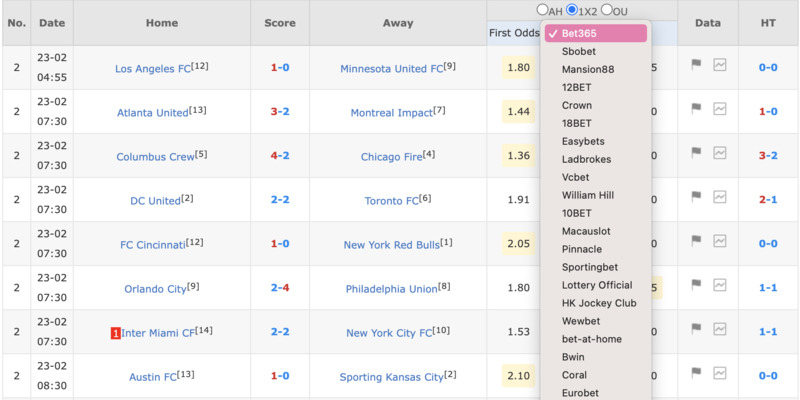
Task: Click flag icon in Inter Miami CF row
Action: click(x=696, y=328)
